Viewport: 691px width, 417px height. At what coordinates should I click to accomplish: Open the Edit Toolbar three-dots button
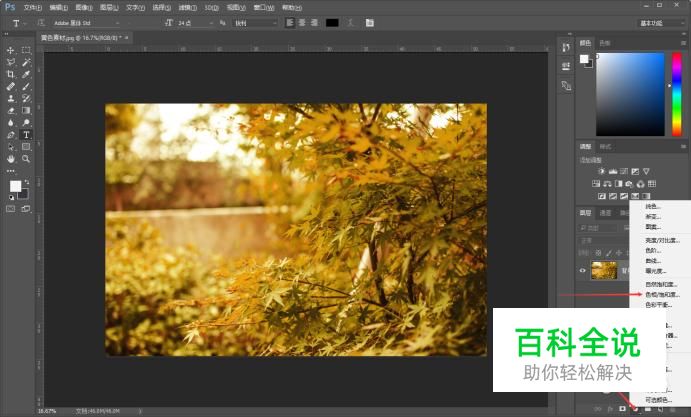tap(11, 171)
